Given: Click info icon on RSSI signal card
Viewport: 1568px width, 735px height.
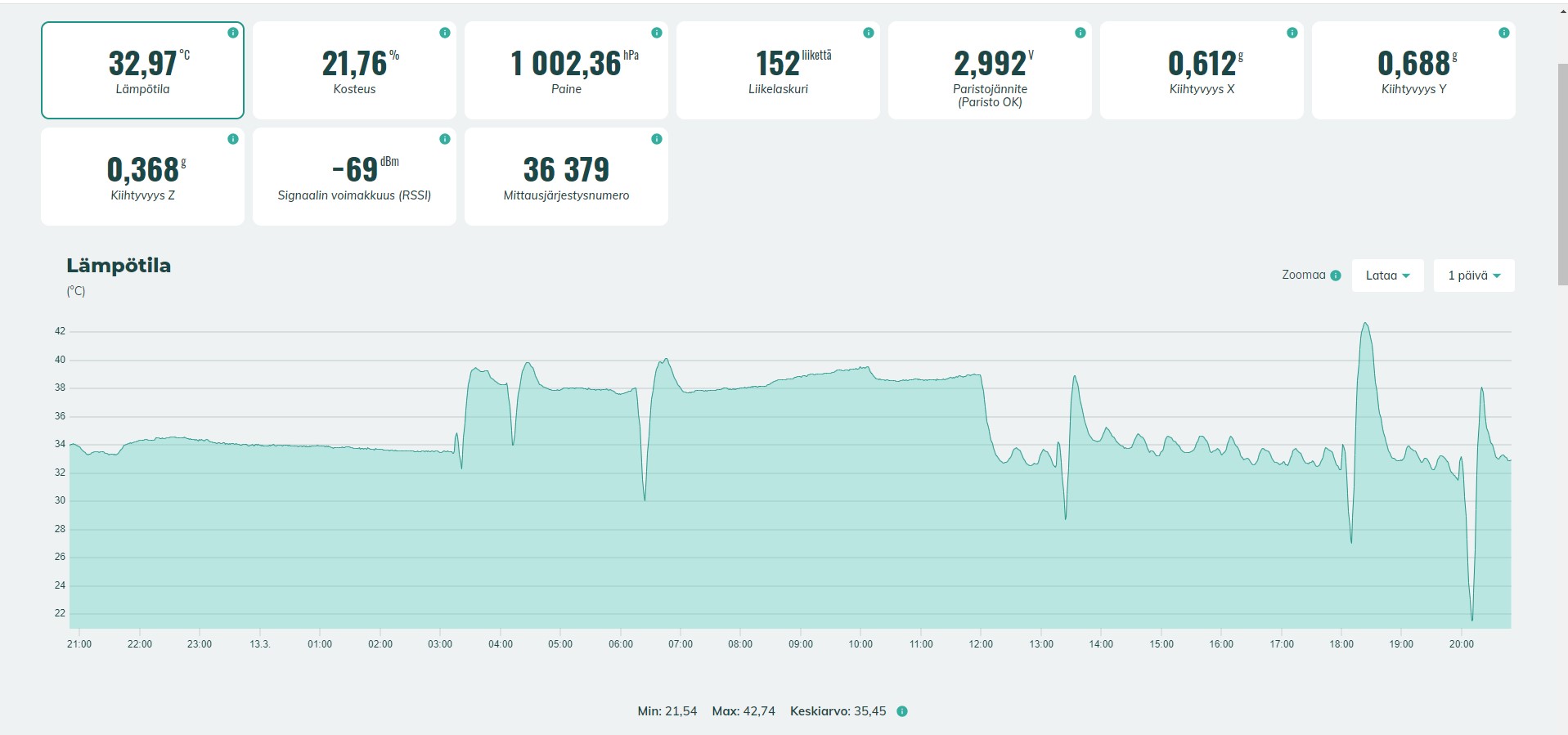Looking at the screenshot, I should point(445,139).
